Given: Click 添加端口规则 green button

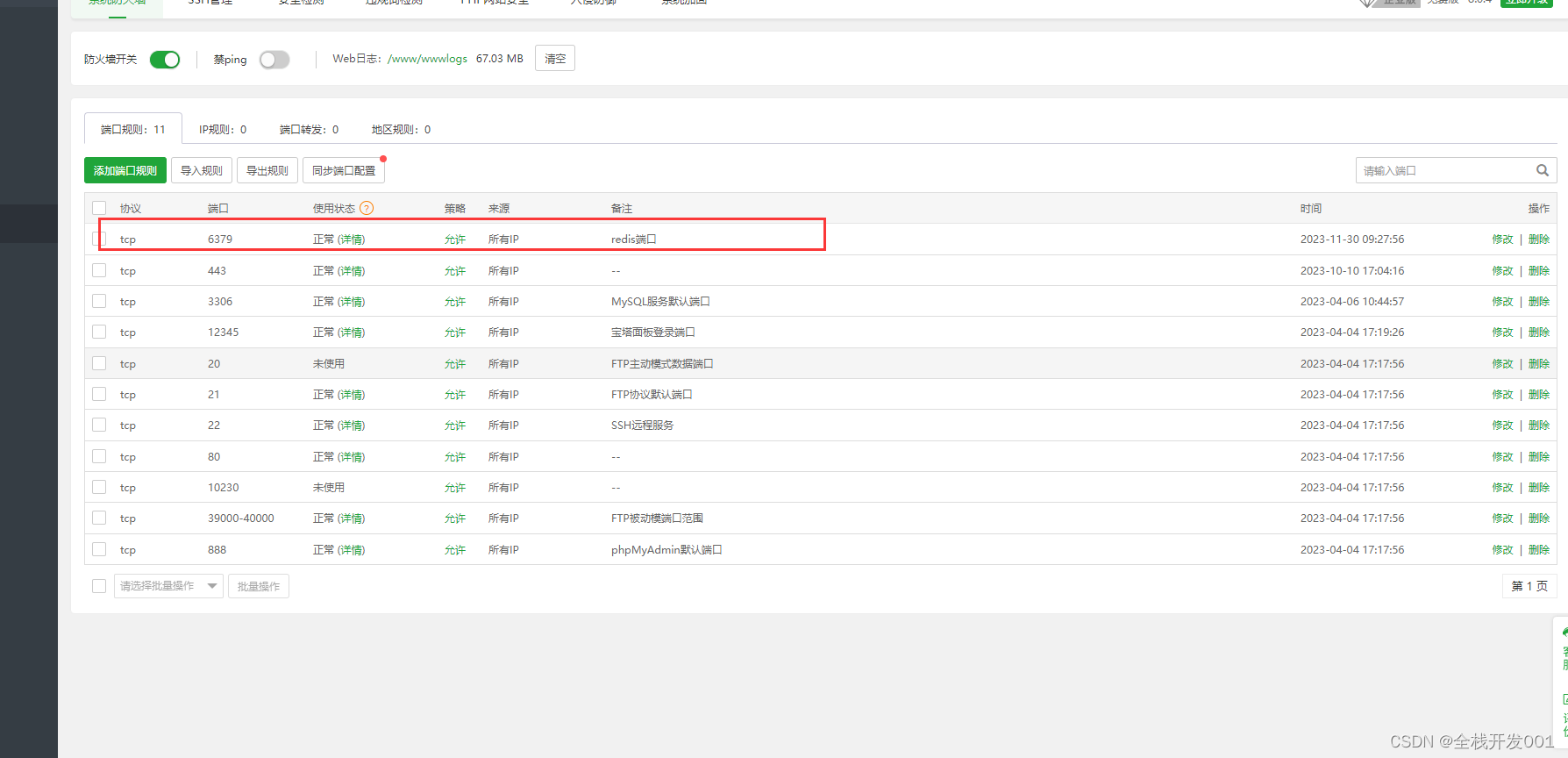Looking at the screenshot, I should pos(125,170).
